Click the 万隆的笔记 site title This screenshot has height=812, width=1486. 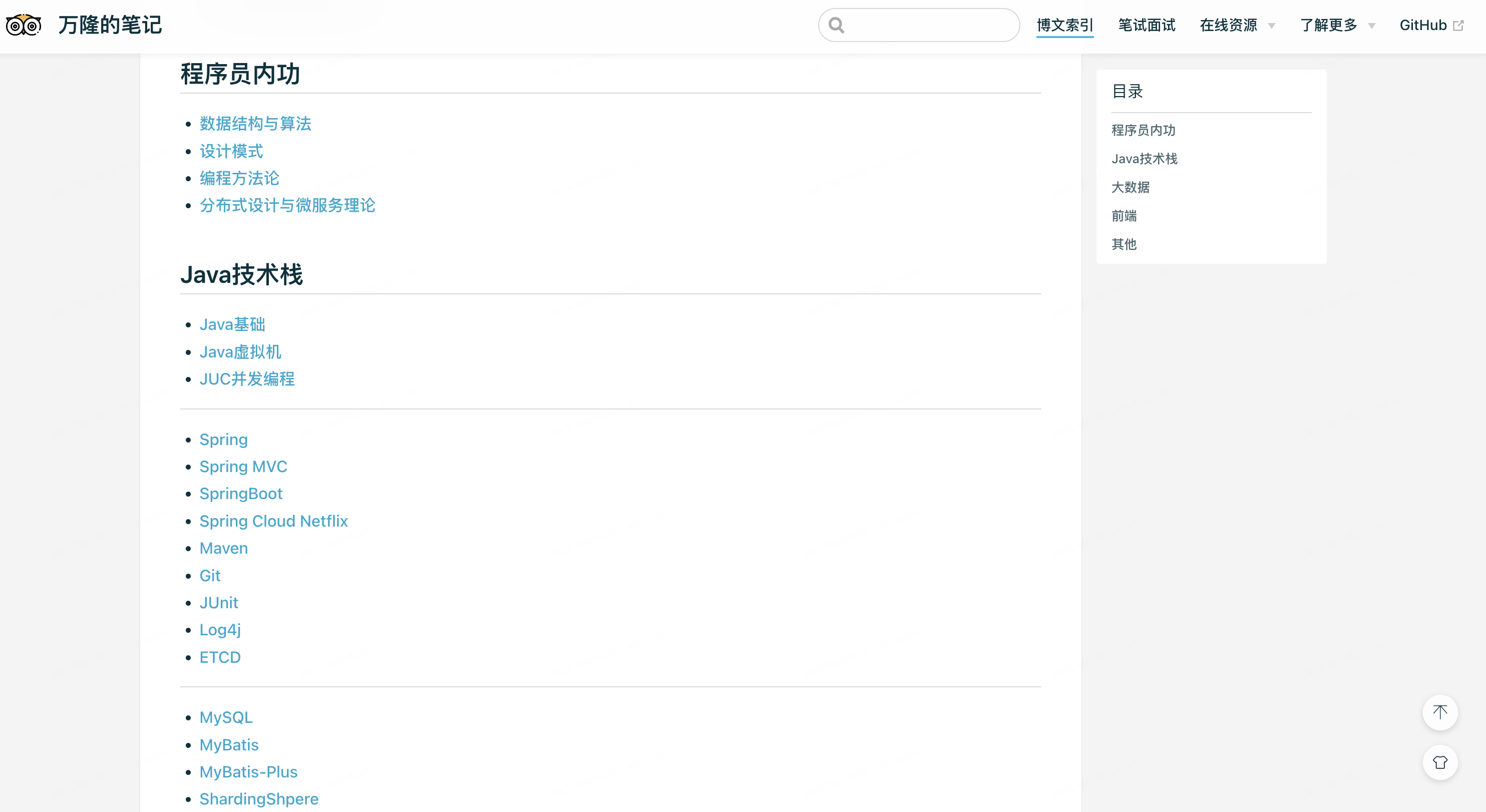(x=110, y=26)
